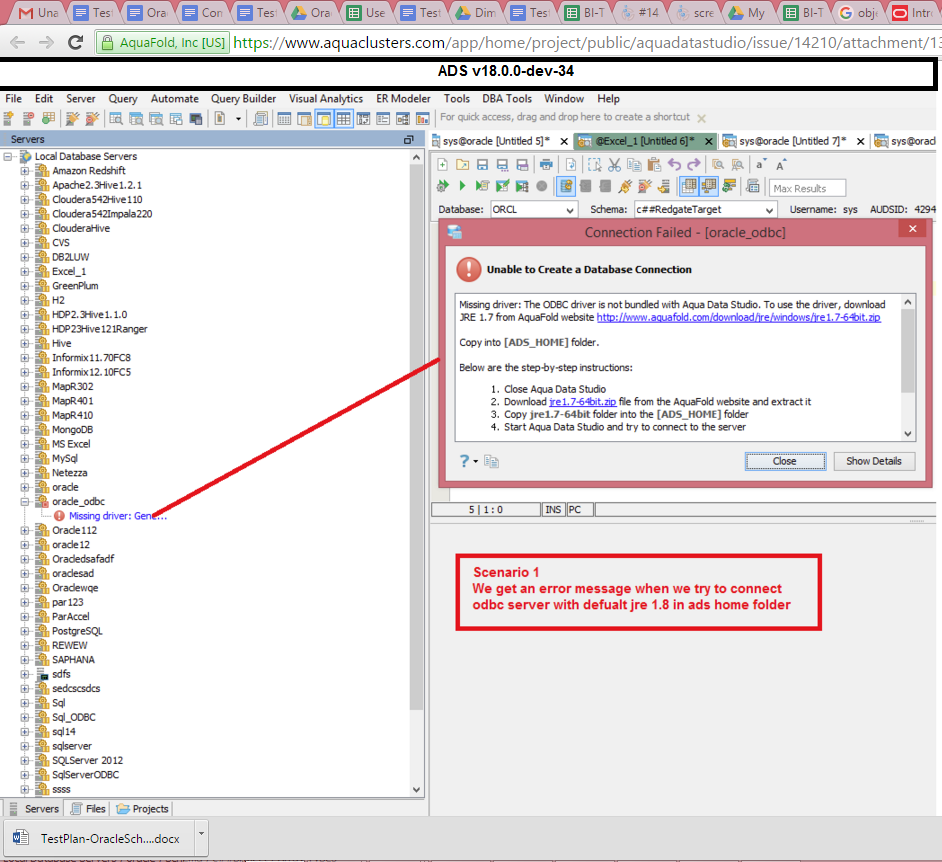Click the Cut scissors icon

614,165
